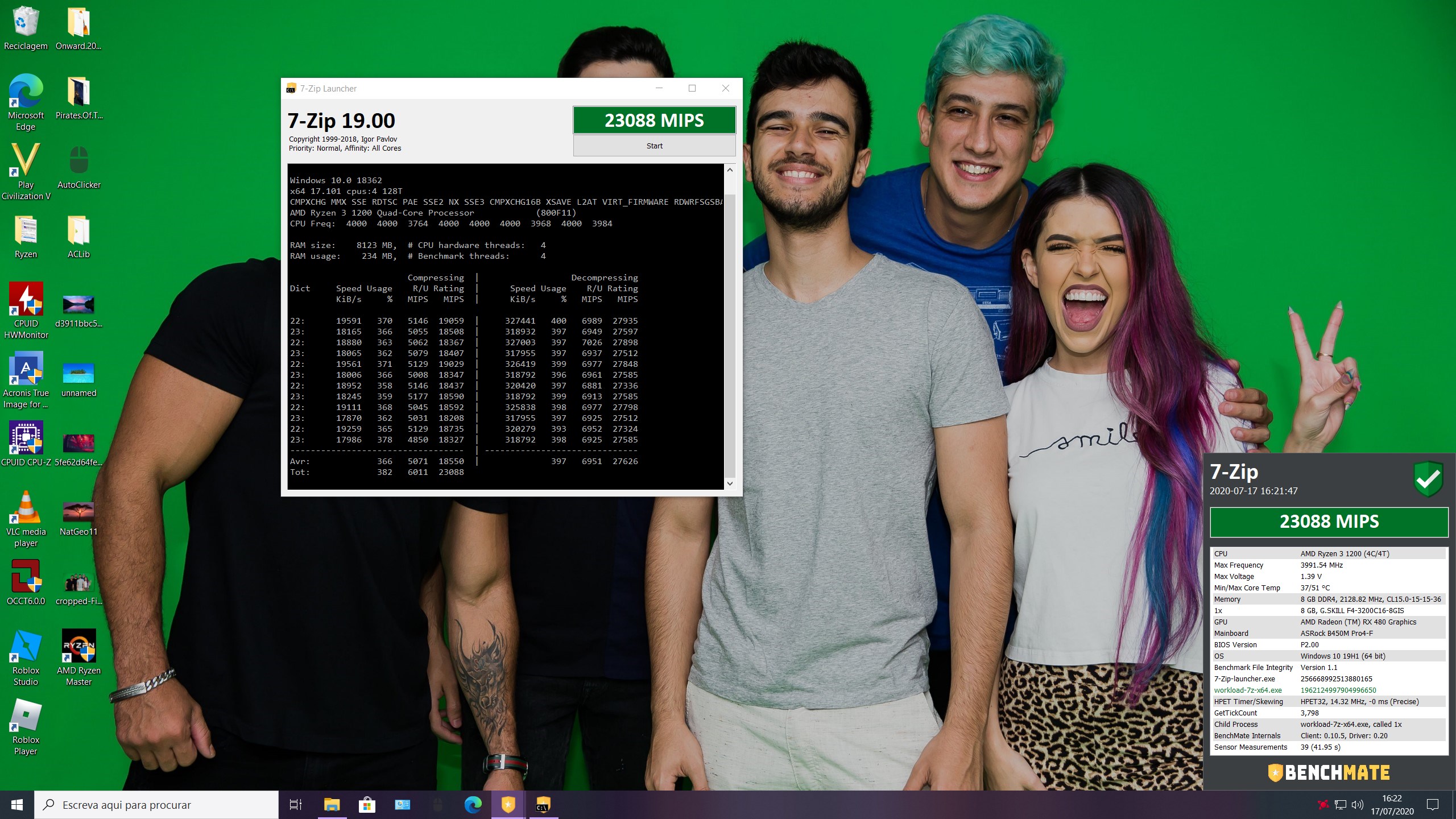The height and width of the screenshot is (819, 1456).
Task: Click 23088 MIPS score in BenchMate panel
Action: tap(1329, 522)
